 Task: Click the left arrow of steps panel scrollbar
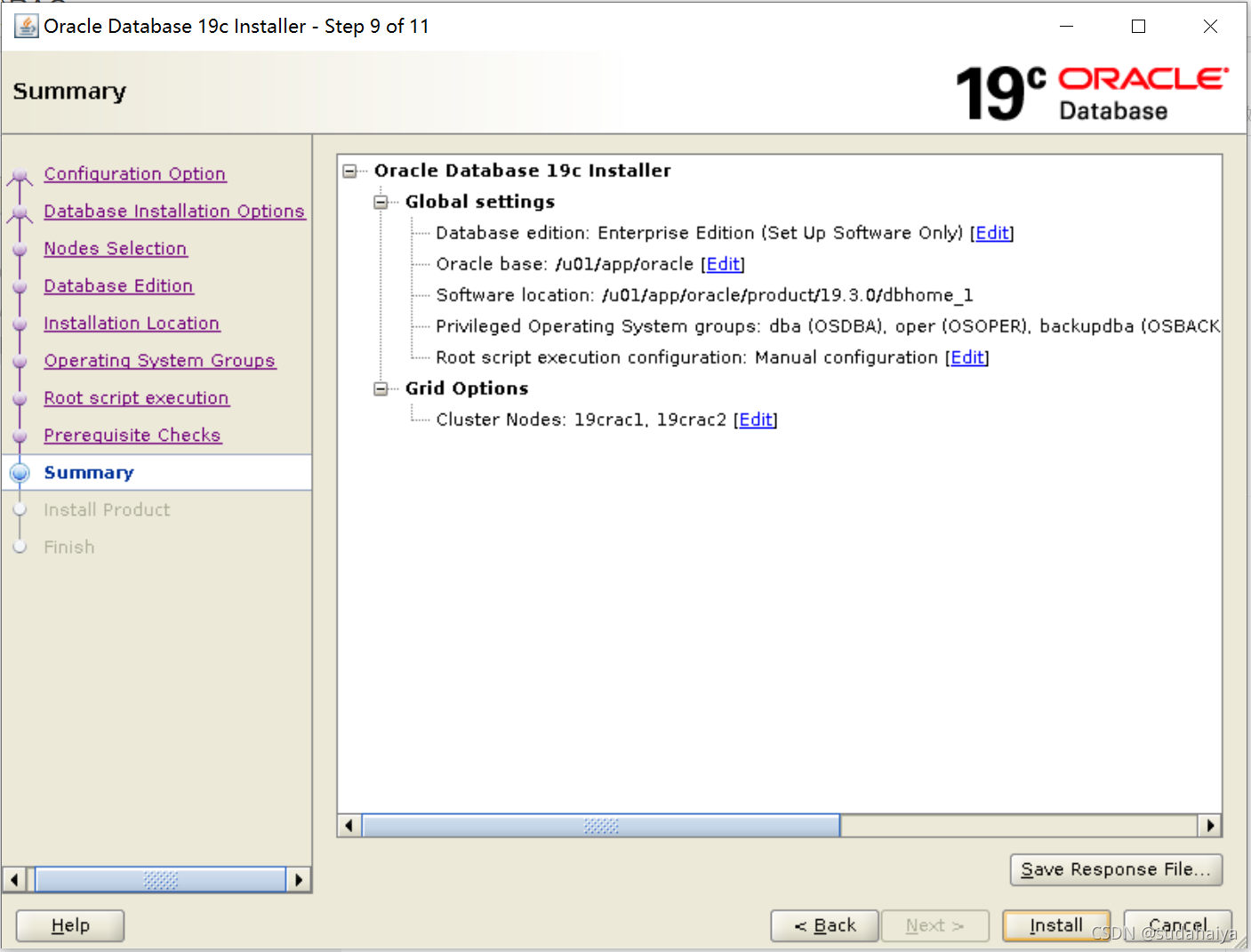15,880
